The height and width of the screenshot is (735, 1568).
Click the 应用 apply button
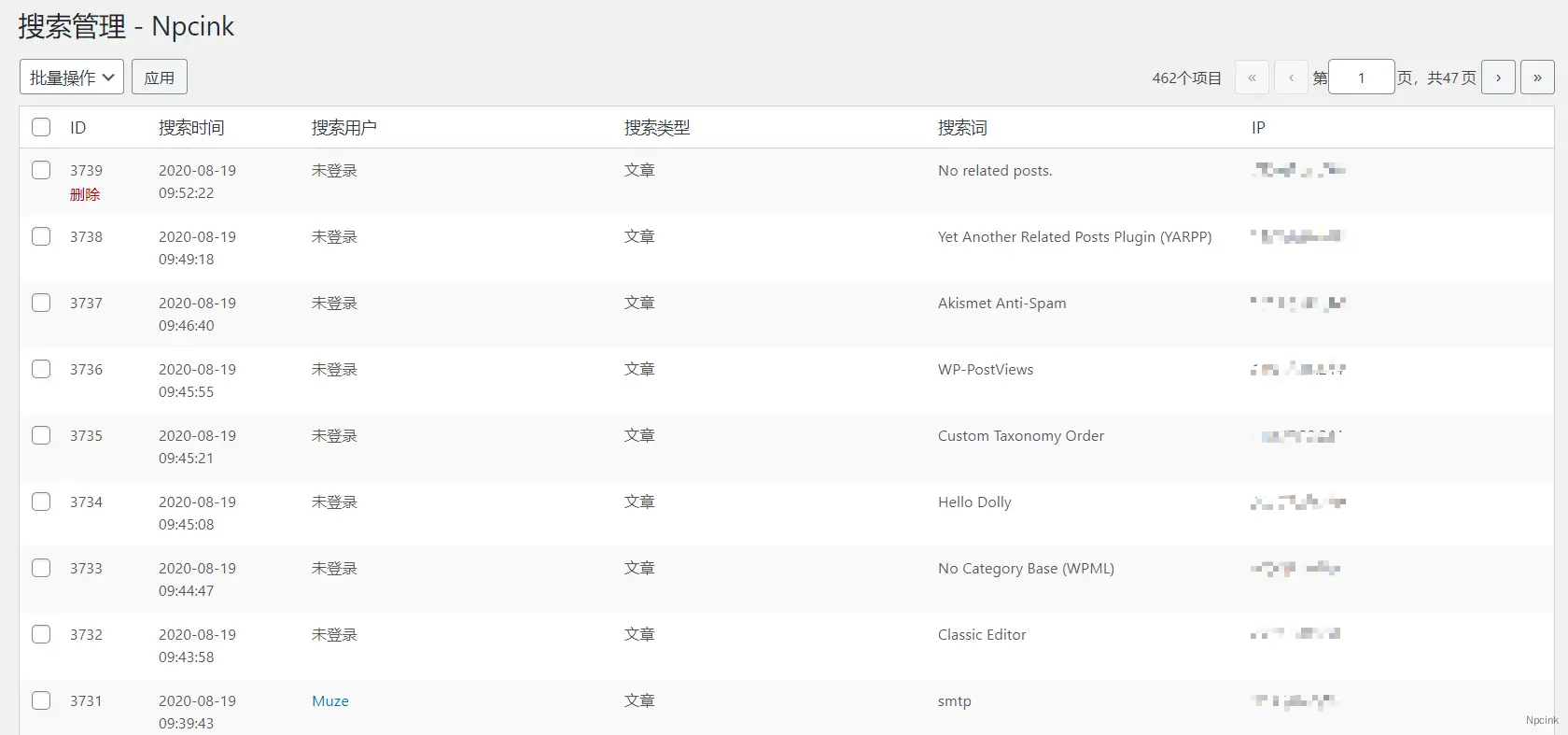coord(160,78)
